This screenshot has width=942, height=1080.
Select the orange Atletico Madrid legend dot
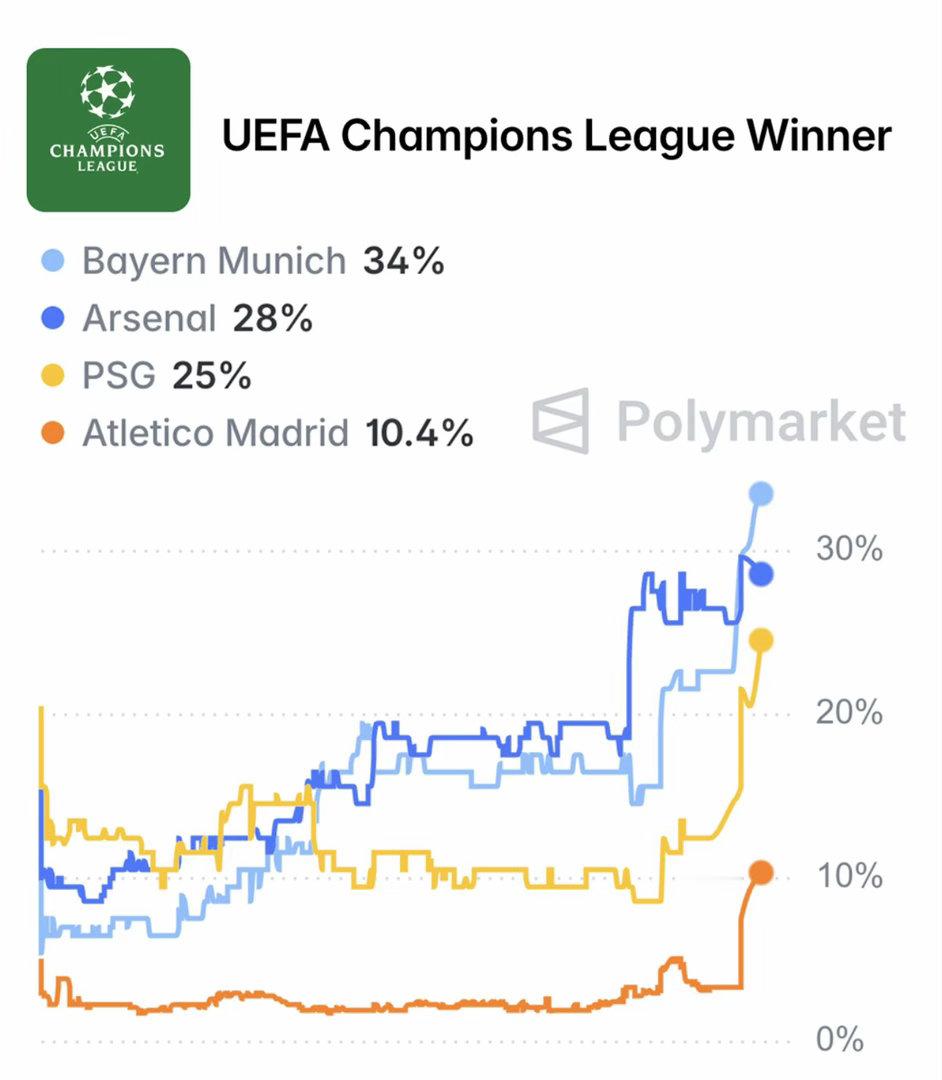[x=55, y=434]
